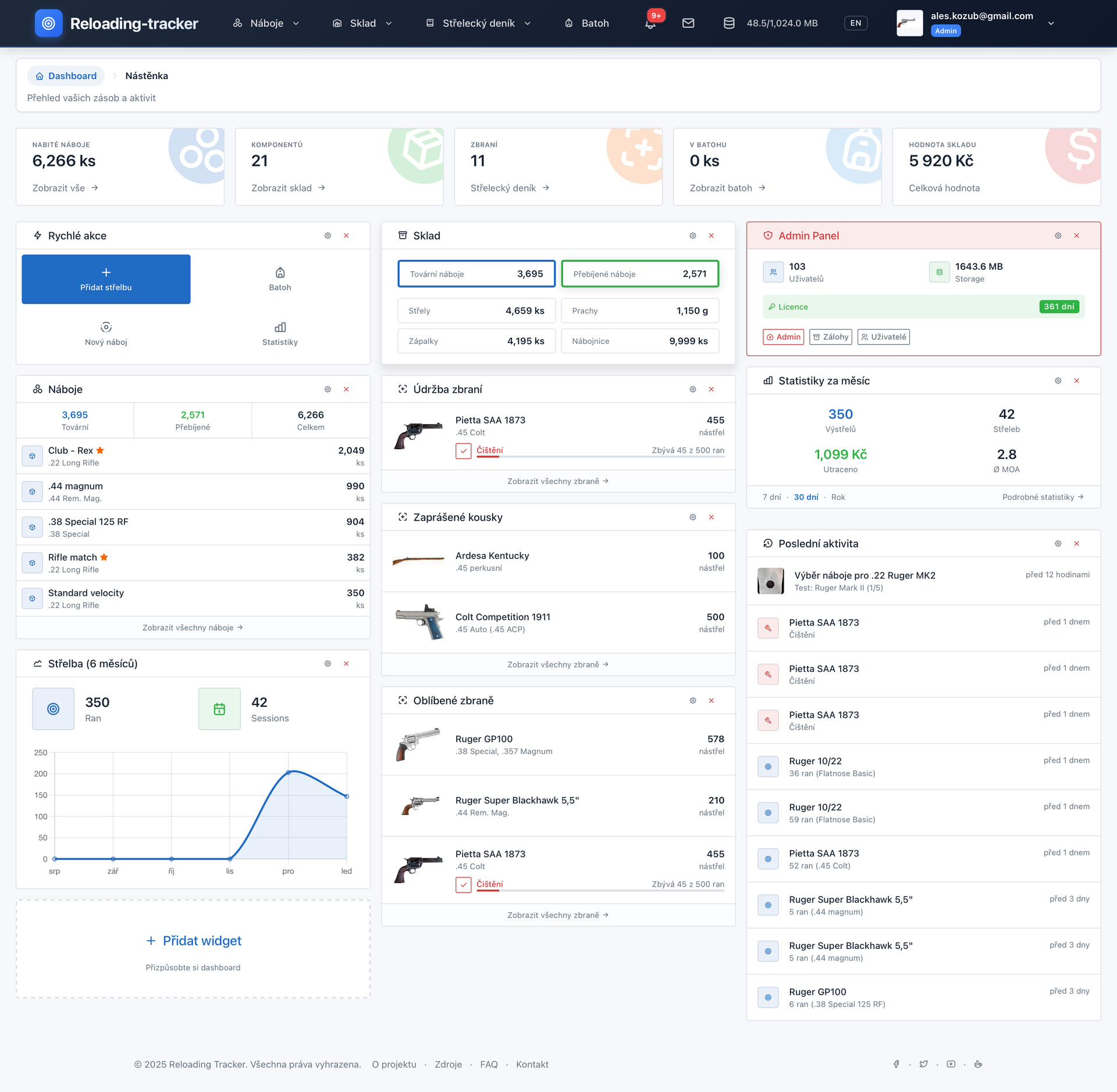Remove the Admin Panel widget

(1076, 236)
